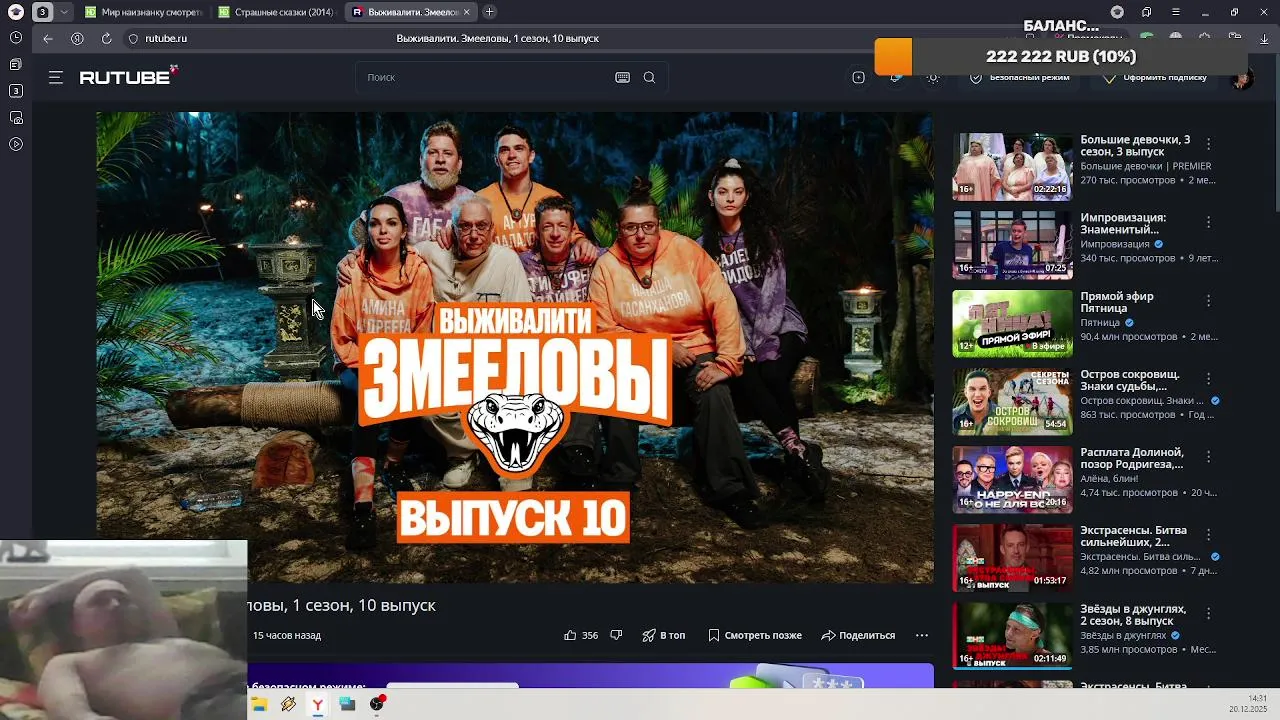The image size is (1280, 720).
Task: Play the Выживалити Змееловы video
Action: point(515,347)
